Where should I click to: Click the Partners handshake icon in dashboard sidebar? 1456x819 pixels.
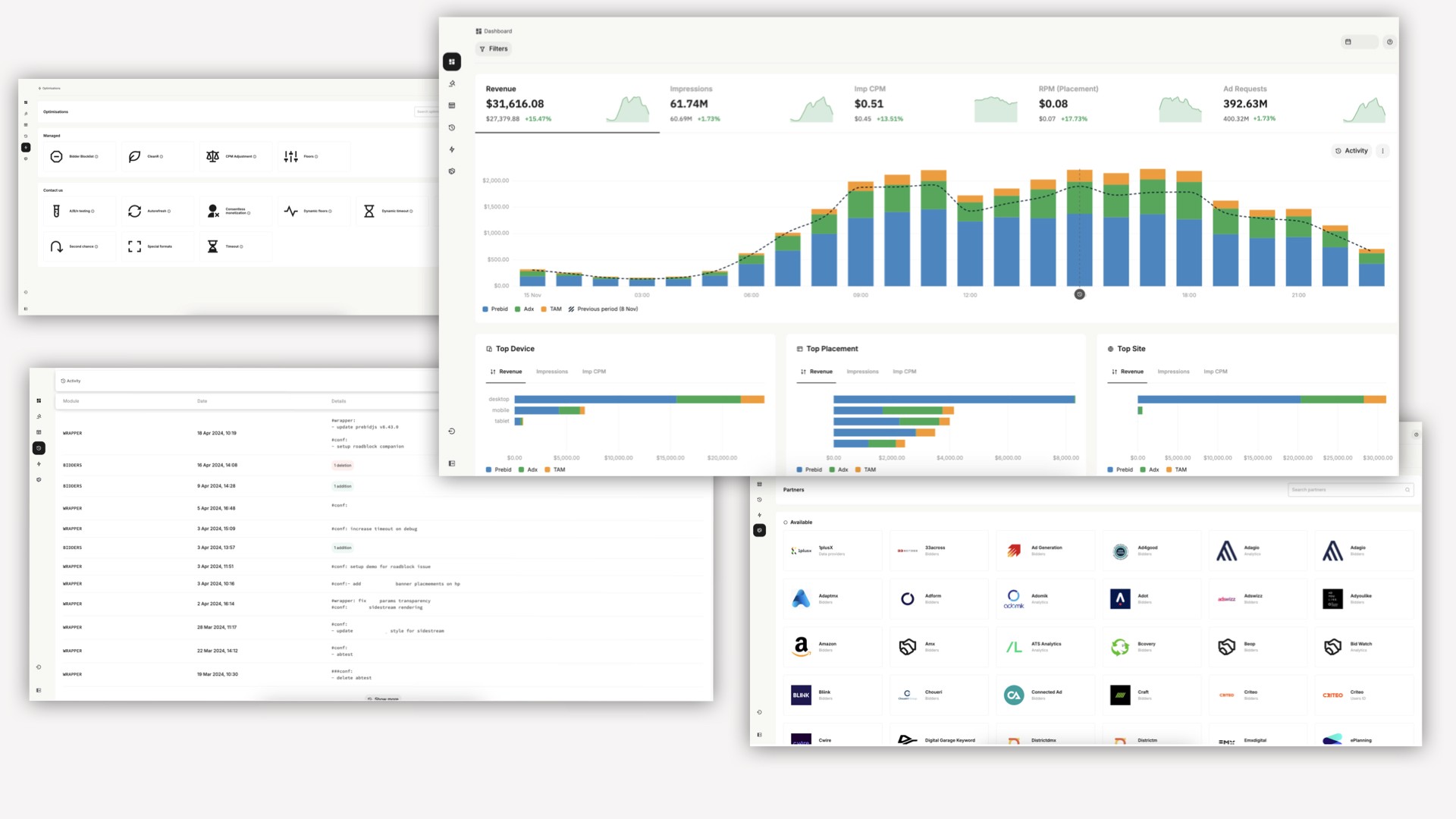point(452,171)
